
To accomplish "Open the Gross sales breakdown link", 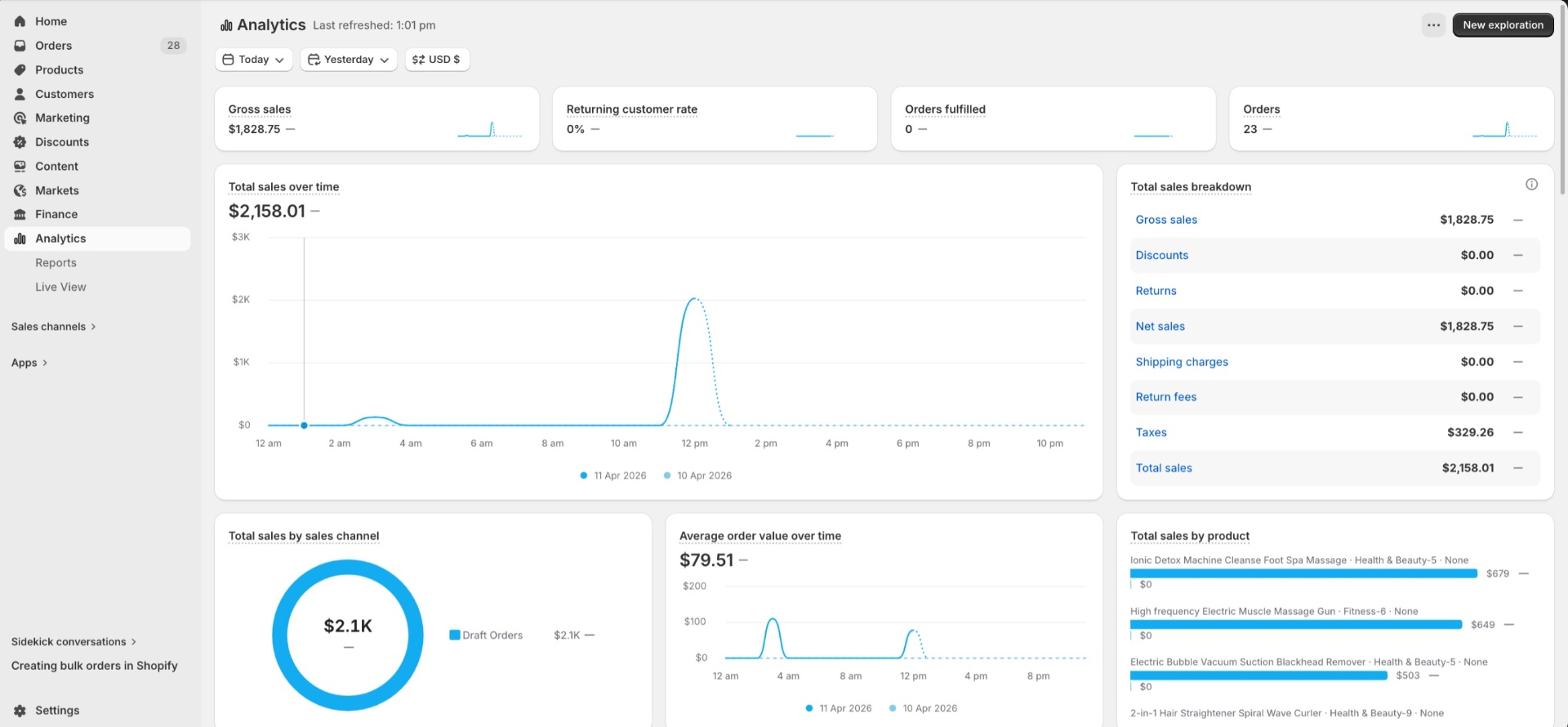I will click(x=1166, y=220).
